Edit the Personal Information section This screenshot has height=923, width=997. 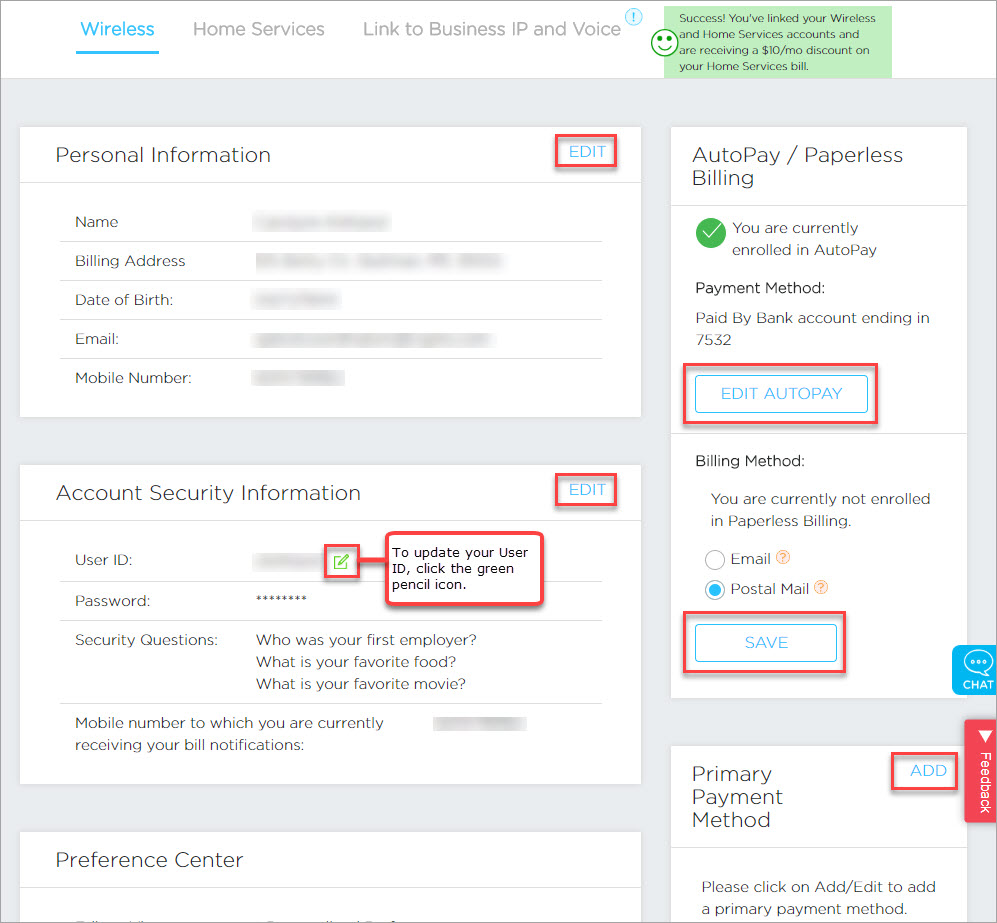pyautogui.click(x=587, y=152)
